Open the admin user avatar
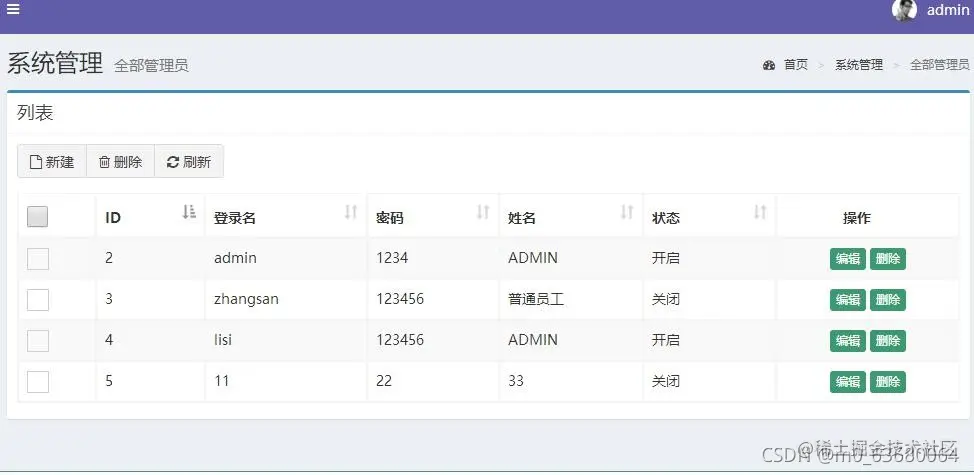974x475 pixels. click(904, 10)
